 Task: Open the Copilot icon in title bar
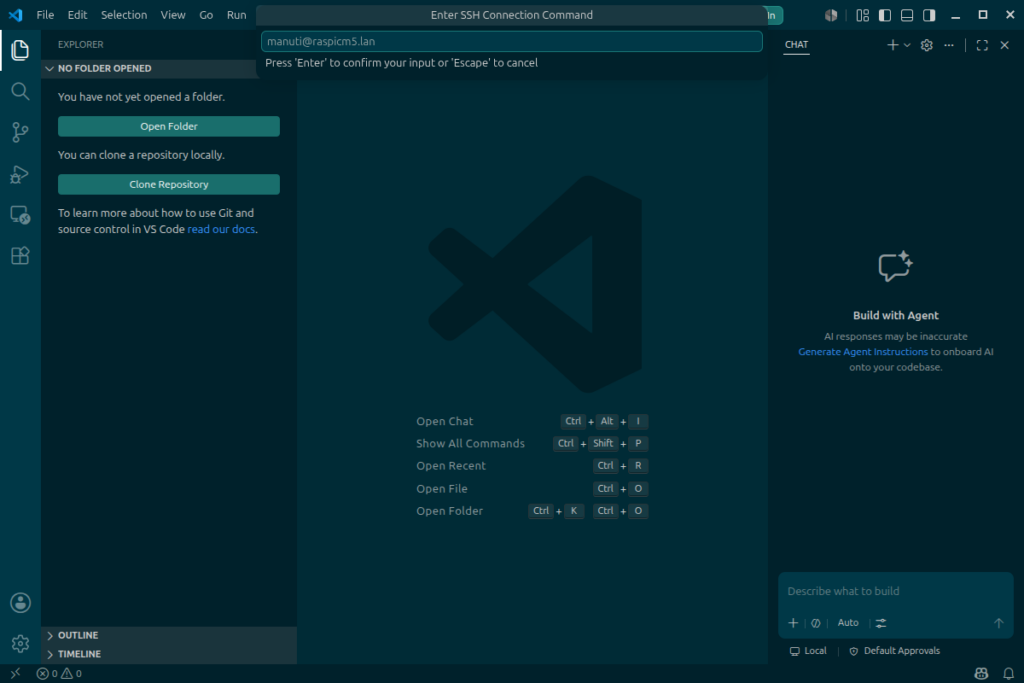click(x=831, y=15)
